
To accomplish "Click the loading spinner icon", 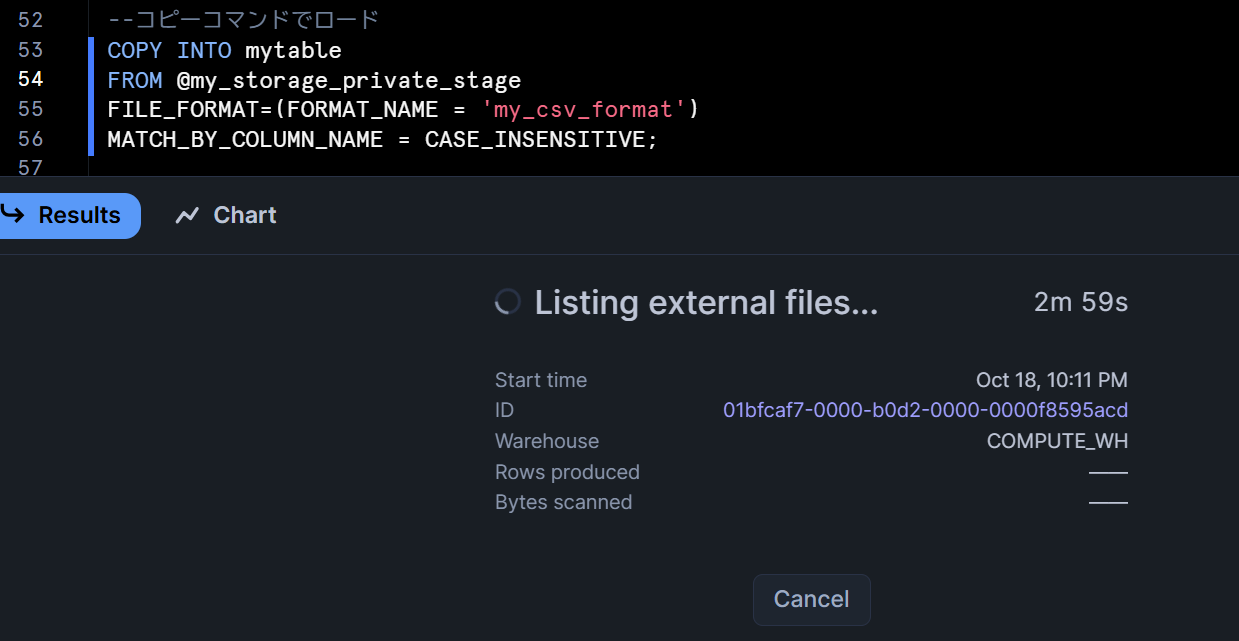I will (508, 303).
